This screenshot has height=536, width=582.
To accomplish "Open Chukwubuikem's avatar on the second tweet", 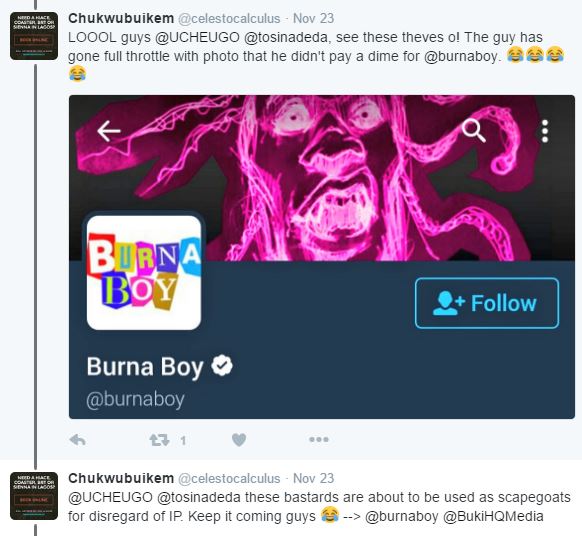I will click(x=34, y=496).
